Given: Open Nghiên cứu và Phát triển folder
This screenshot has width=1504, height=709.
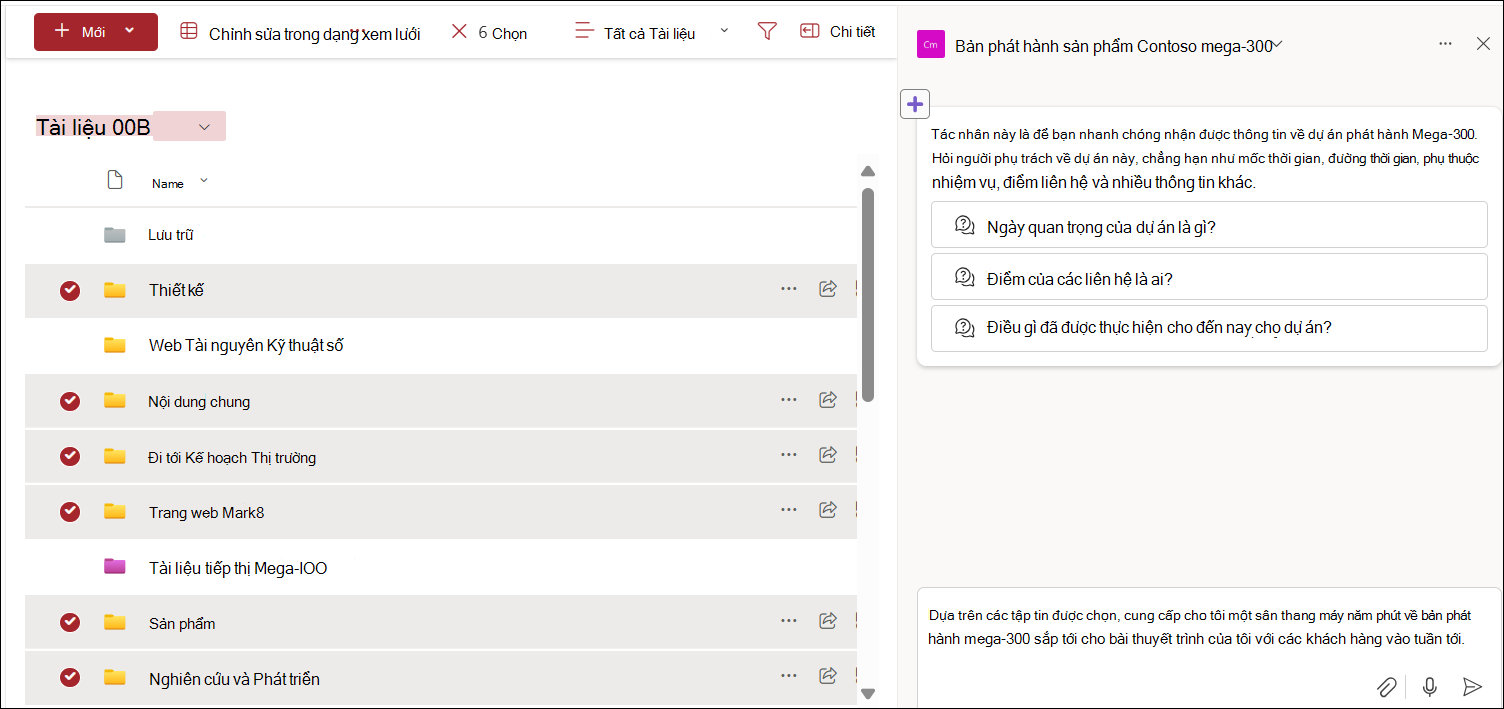Looking at the screenshot, I should [234, 679].
